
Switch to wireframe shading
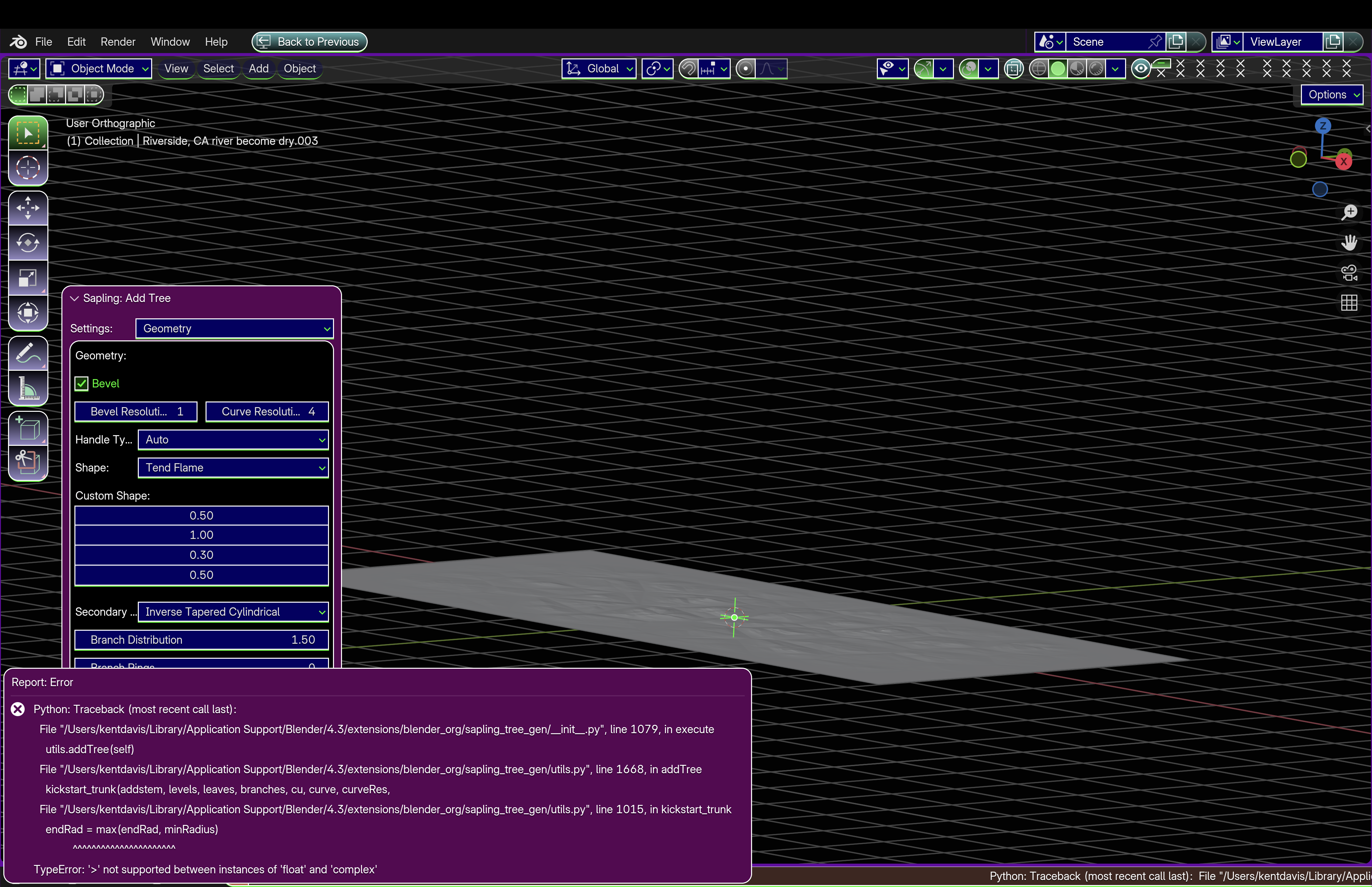(1038, 68)
